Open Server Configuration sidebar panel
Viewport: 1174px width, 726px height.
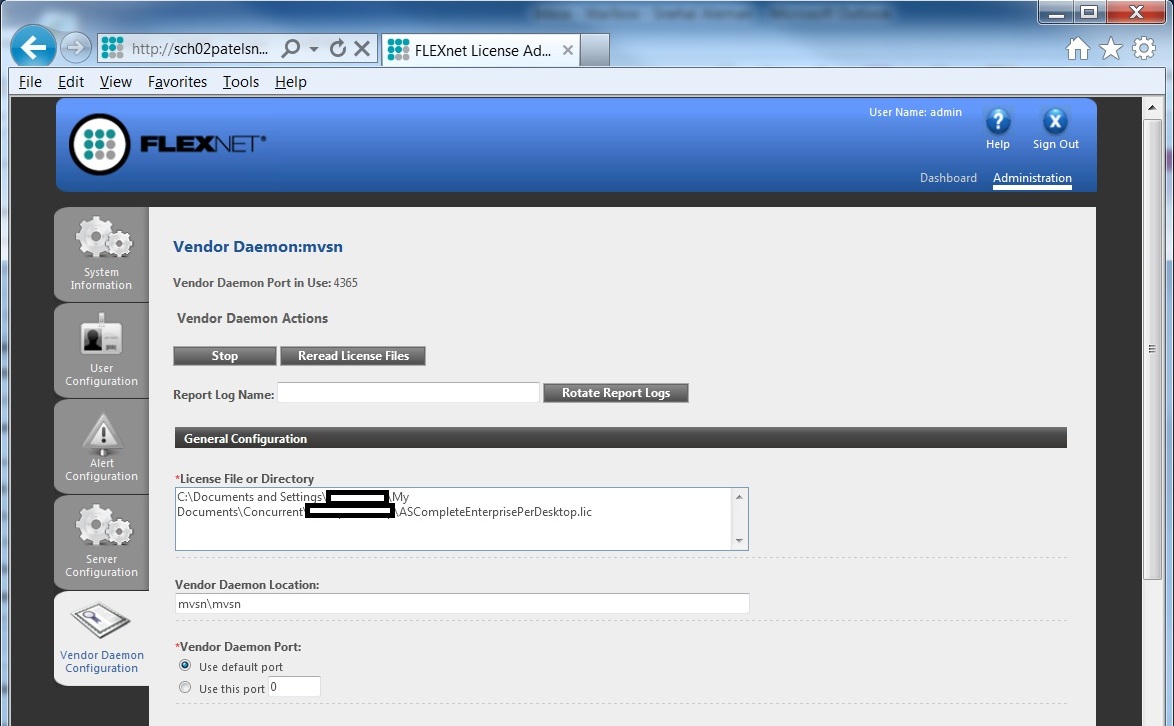point(102,542)
